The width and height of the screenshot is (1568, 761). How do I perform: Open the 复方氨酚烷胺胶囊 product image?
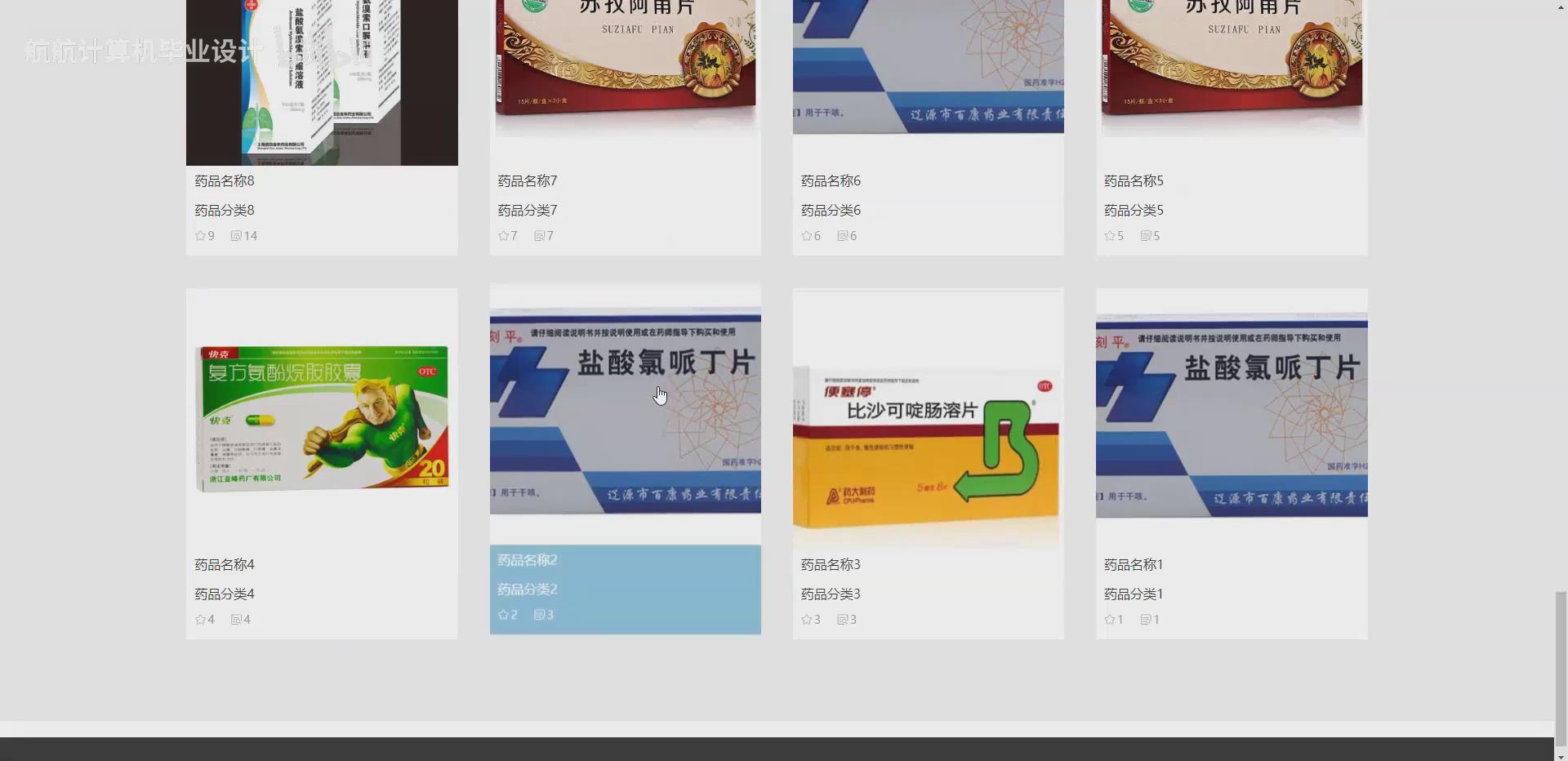[322, 418]
